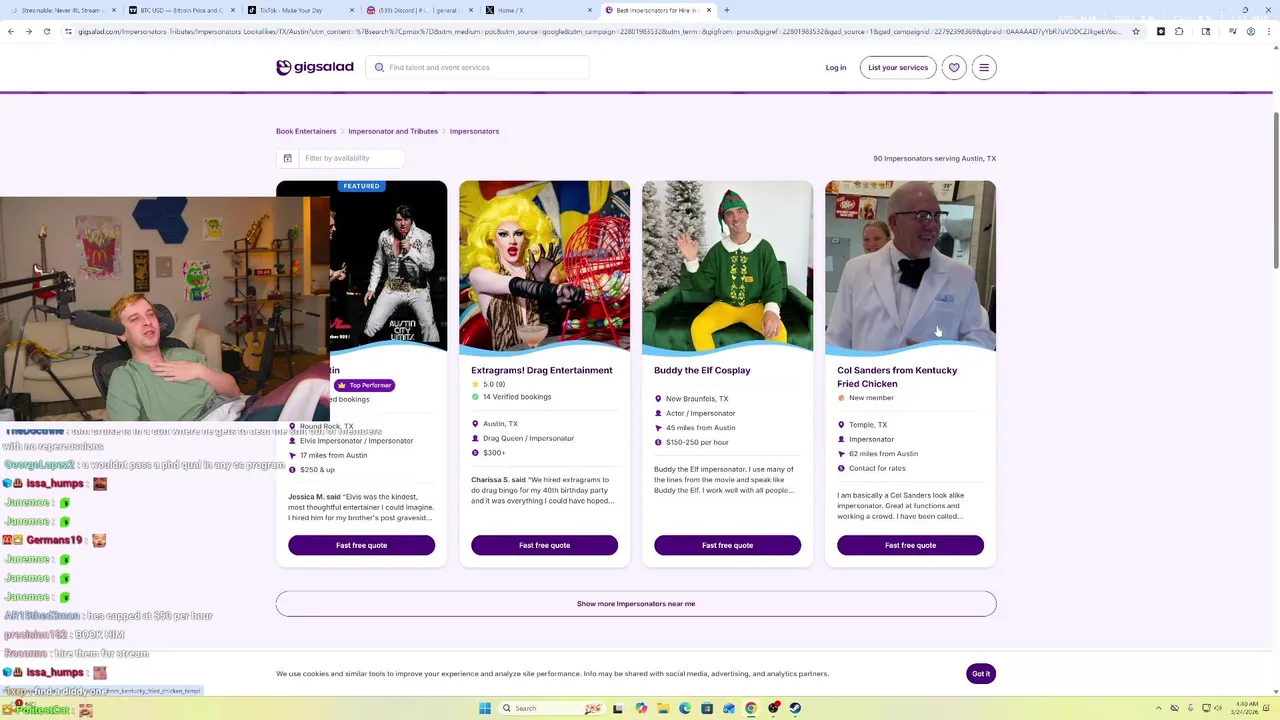
Task: Click the browser address bar URL
Action: click(600, 31)
